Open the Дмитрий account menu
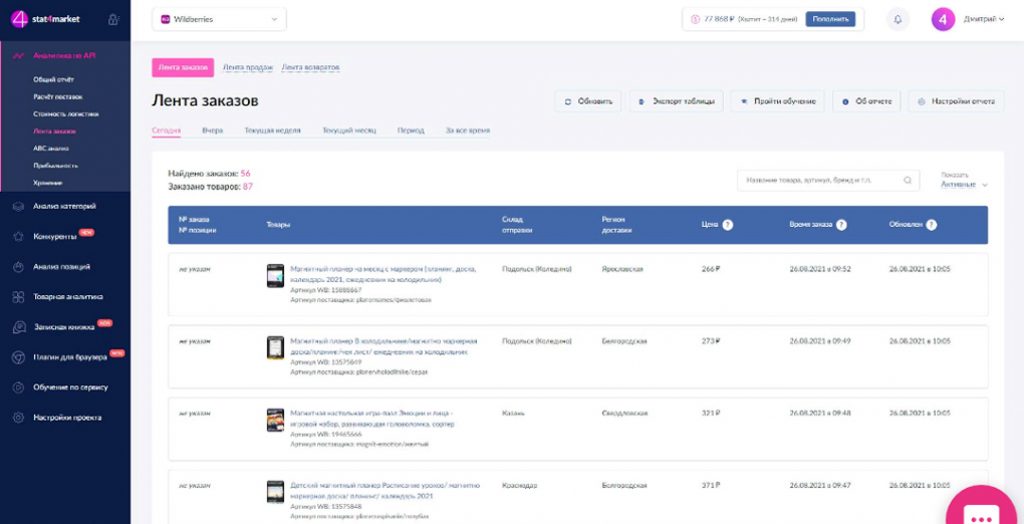The image size is (1024, 524). 984,19
